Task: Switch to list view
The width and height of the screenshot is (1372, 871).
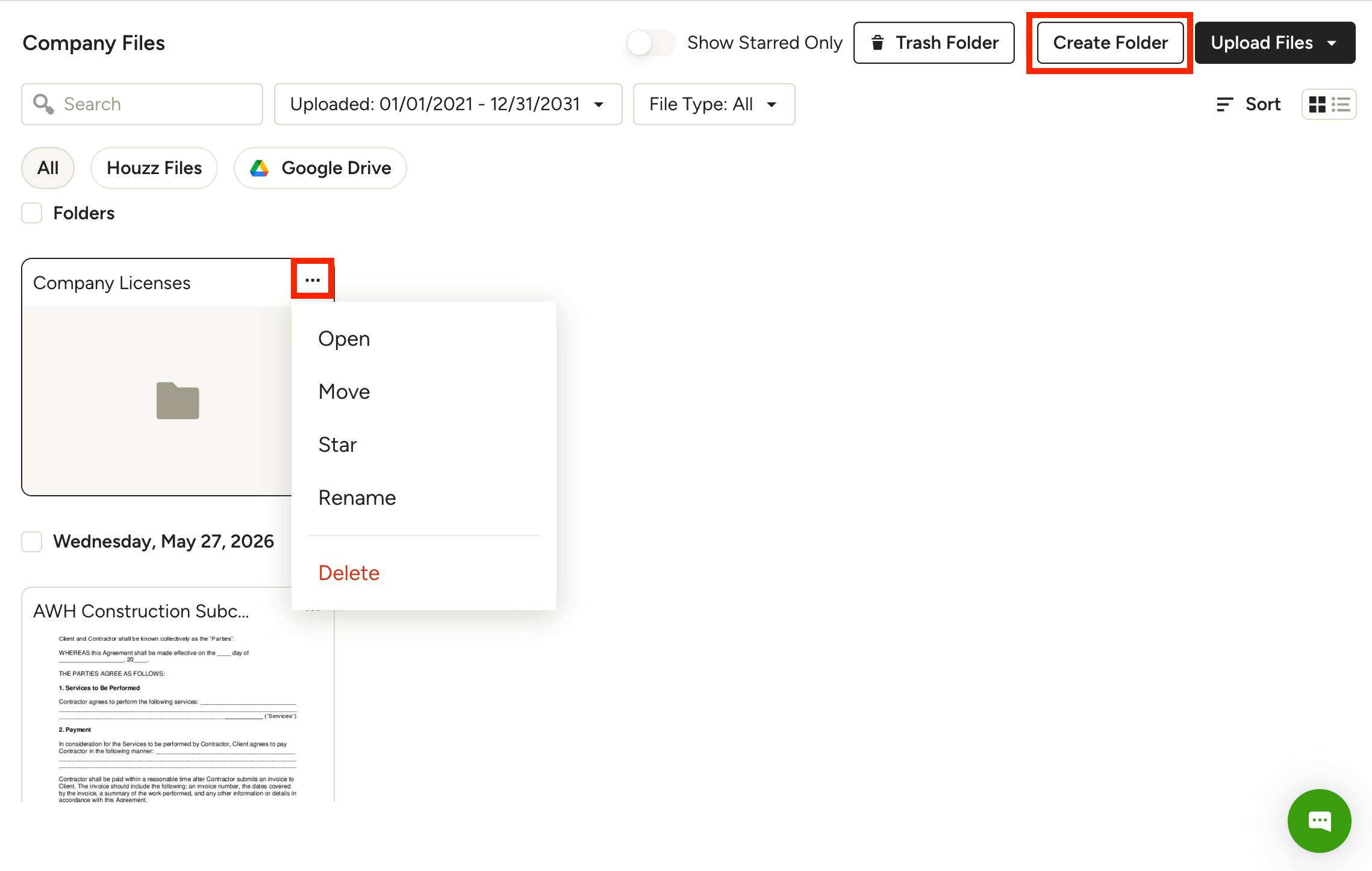Action: click(1341, 104)
